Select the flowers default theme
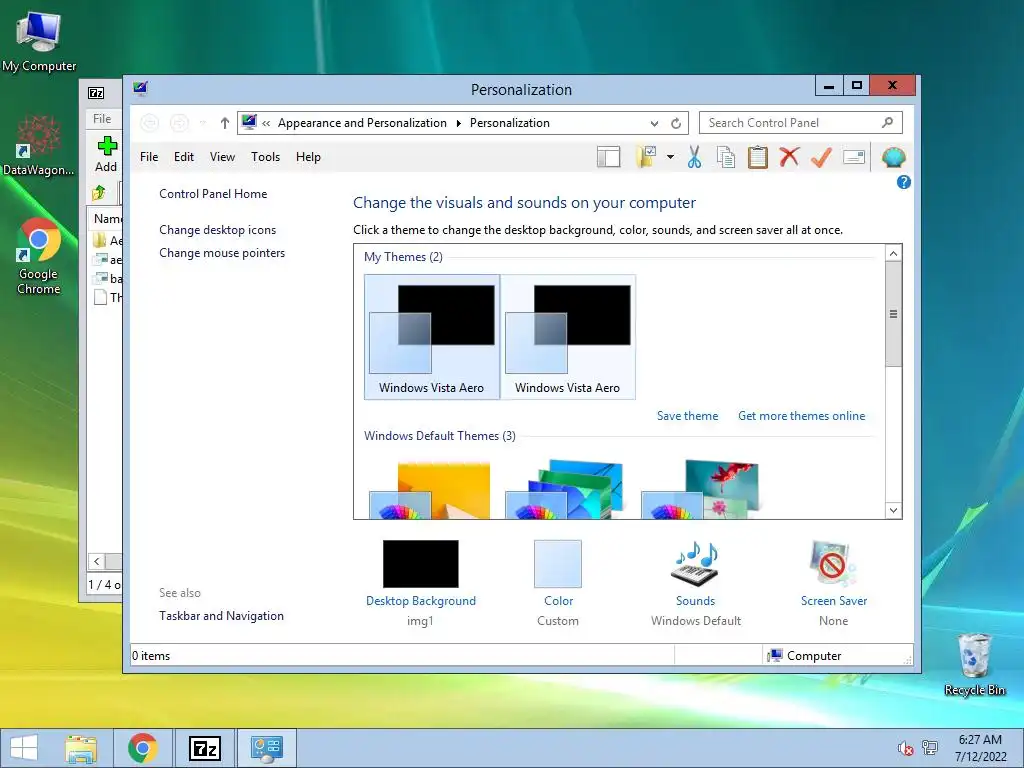This screenshot has width=1024, height=768. pyautogui.click(x=701, y=489)
